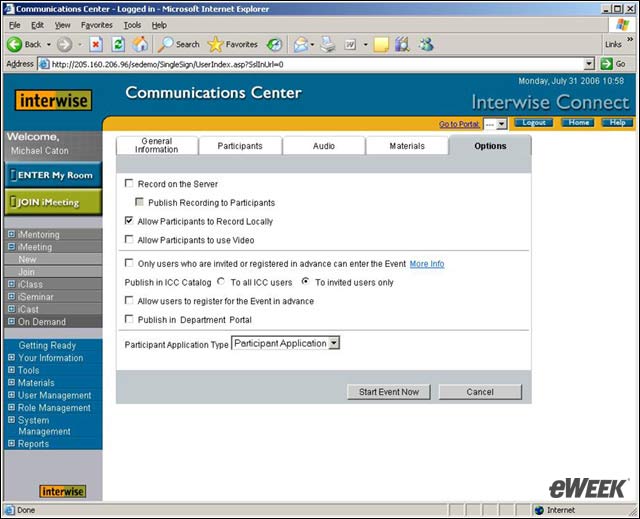Print the page with printer icon

coord(327,44)
